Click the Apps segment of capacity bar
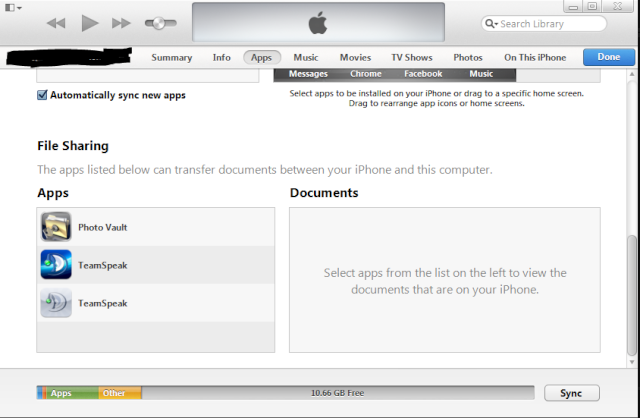Screen dimensions: 640x418 [x=72, y=393]
